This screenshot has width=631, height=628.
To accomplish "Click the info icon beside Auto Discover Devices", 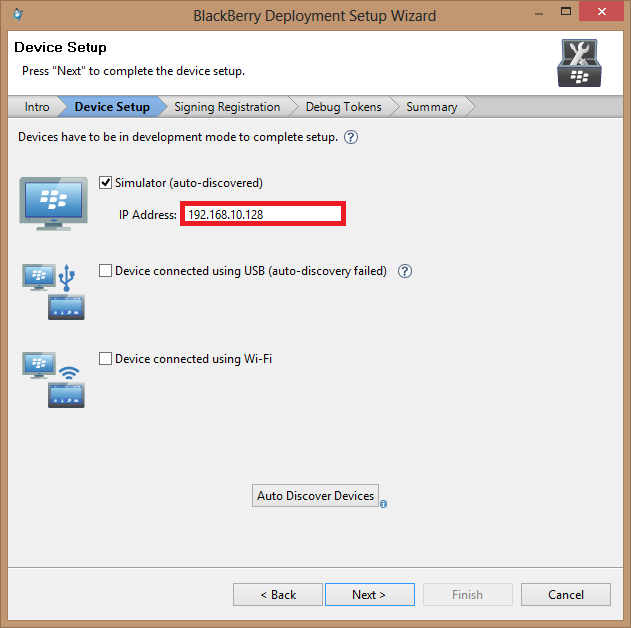I will (x=384, y=504).
